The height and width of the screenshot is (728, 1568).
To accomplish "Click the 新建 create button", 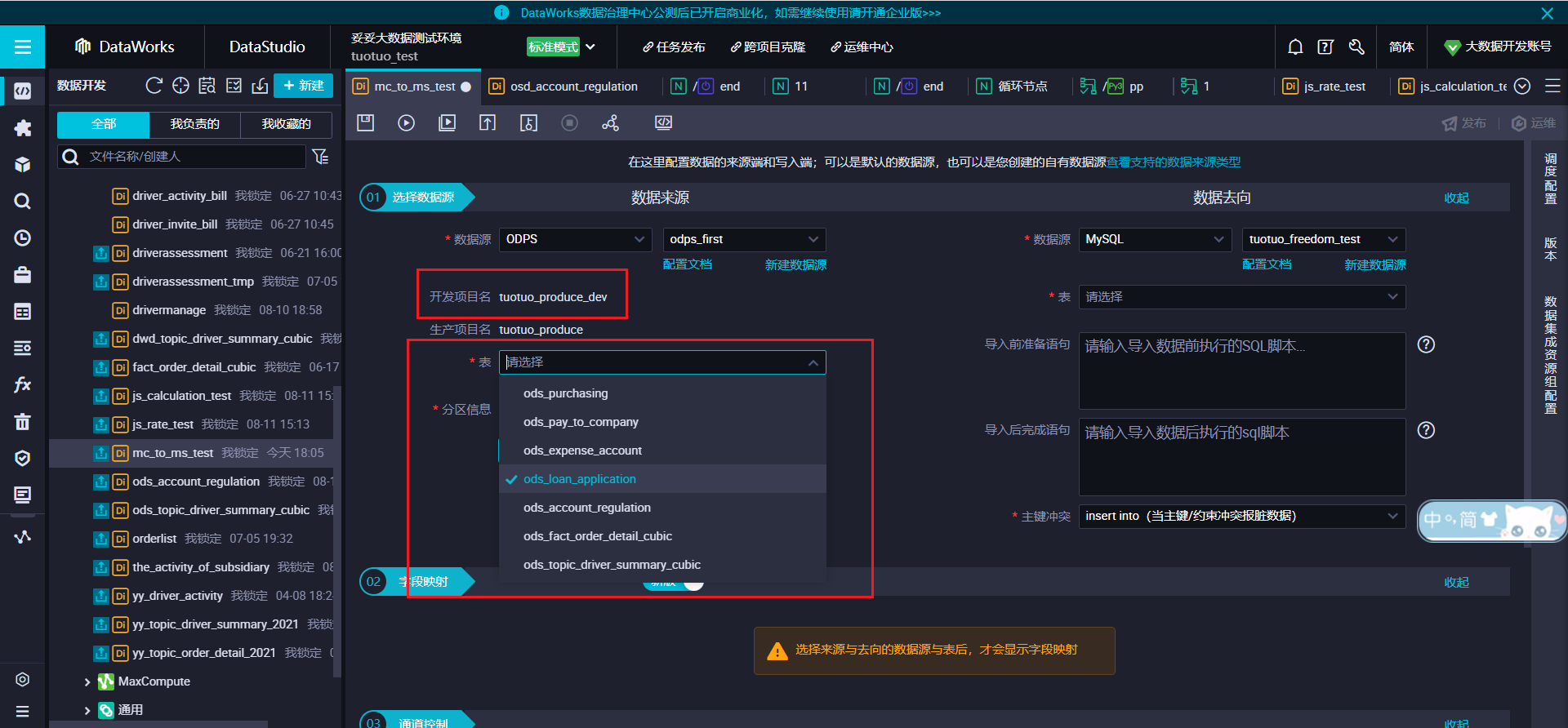I will 303,86.
